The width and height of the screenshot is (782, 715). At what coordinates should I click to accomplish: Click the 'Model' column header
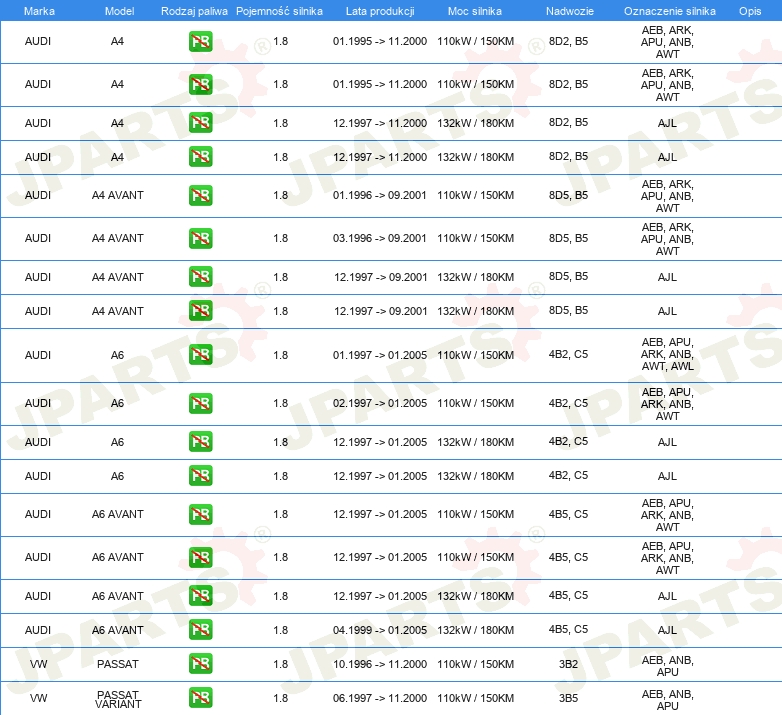tap(119, 11)
